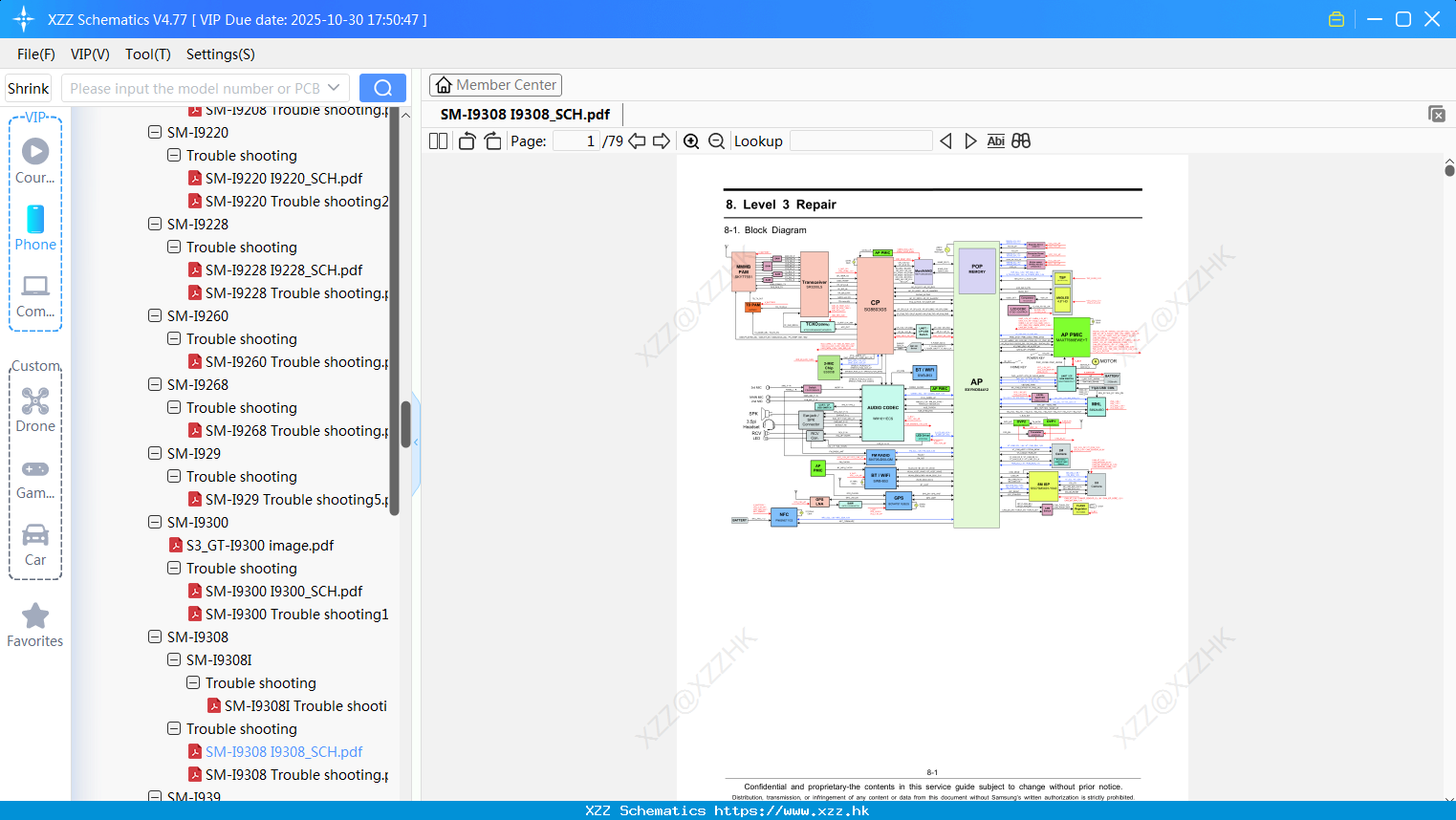Screen dimensions: 1456x820
Task: Collapse Trouble shooting under SM-I9220
Action: 174,155
